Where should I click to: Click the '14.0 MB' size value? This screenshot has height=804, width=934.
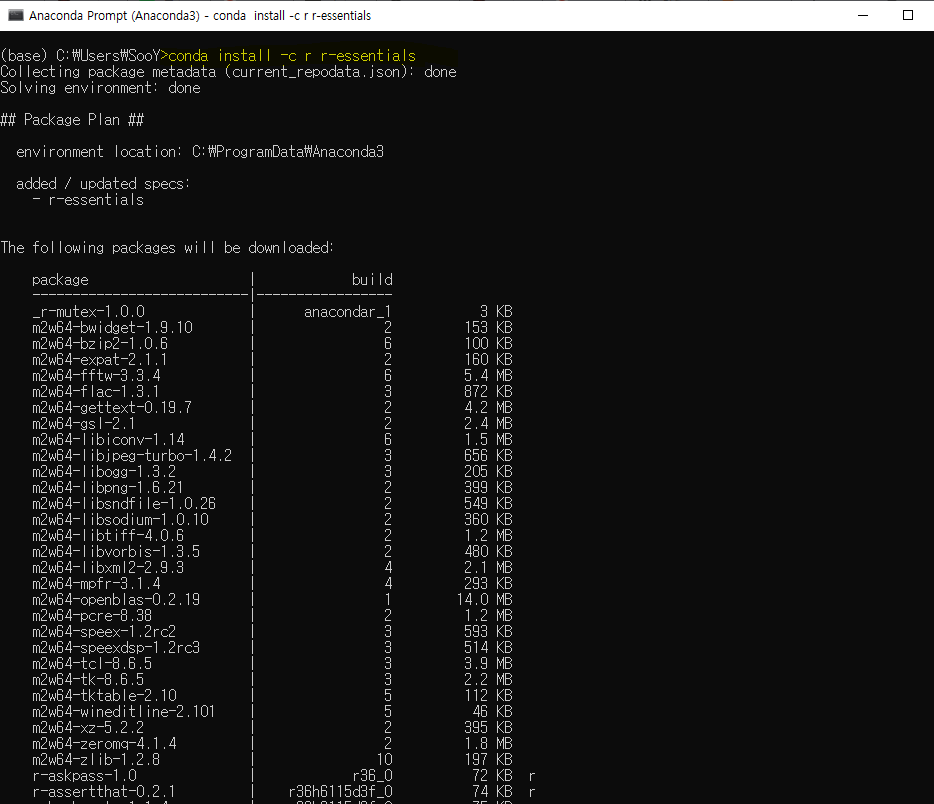(485, 600)
